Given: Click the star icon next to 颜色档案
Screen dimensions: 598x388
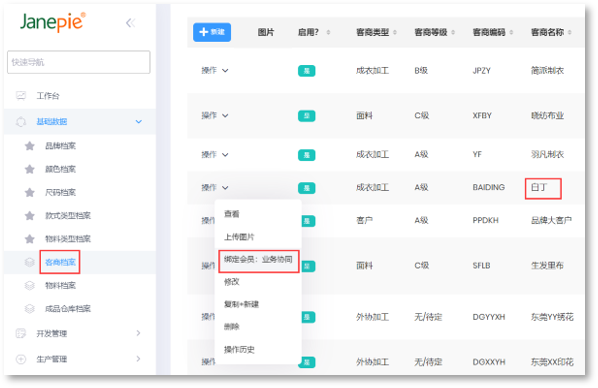Looking at the screenshot, I should [30, 169].
